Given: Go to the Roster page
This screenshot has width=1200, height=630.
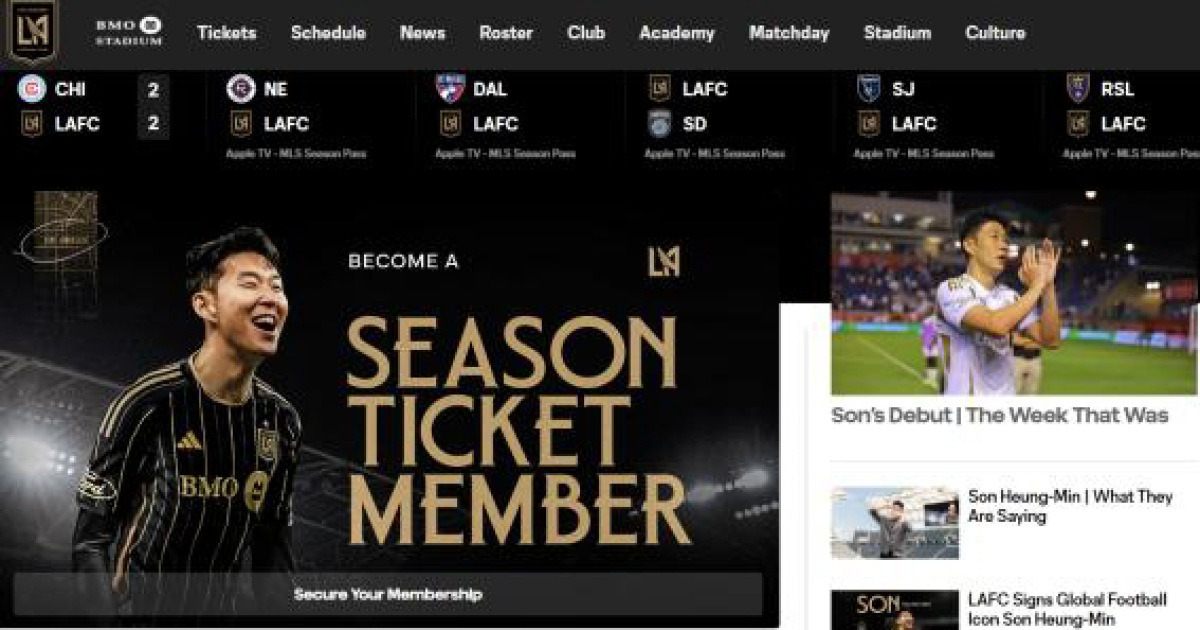Looking at the screenshot, I should pos(506,32).
